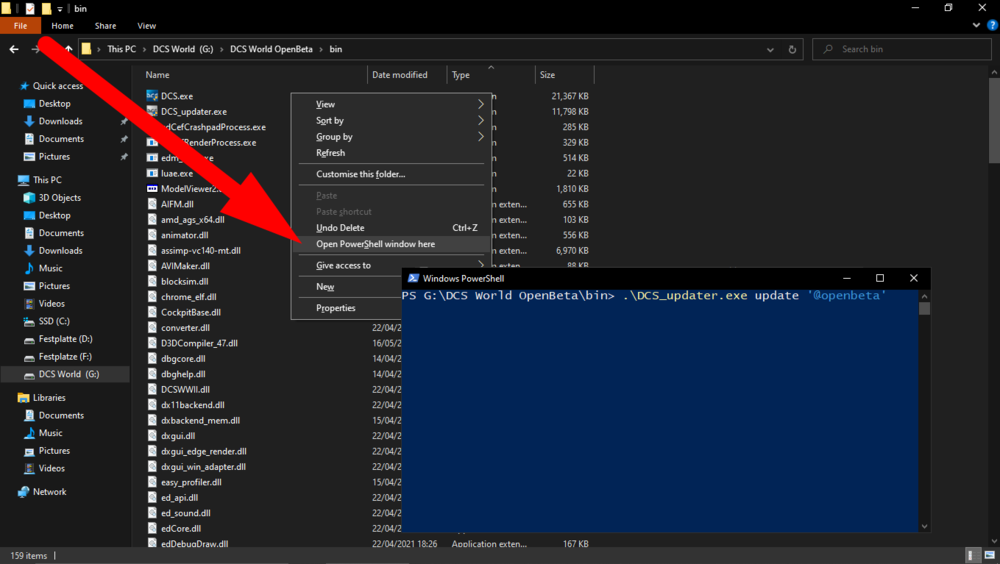Select the CockpitBase.dll file
Image resolution: width=1000 pixels, height=564 pixels.
coord(191,312)
